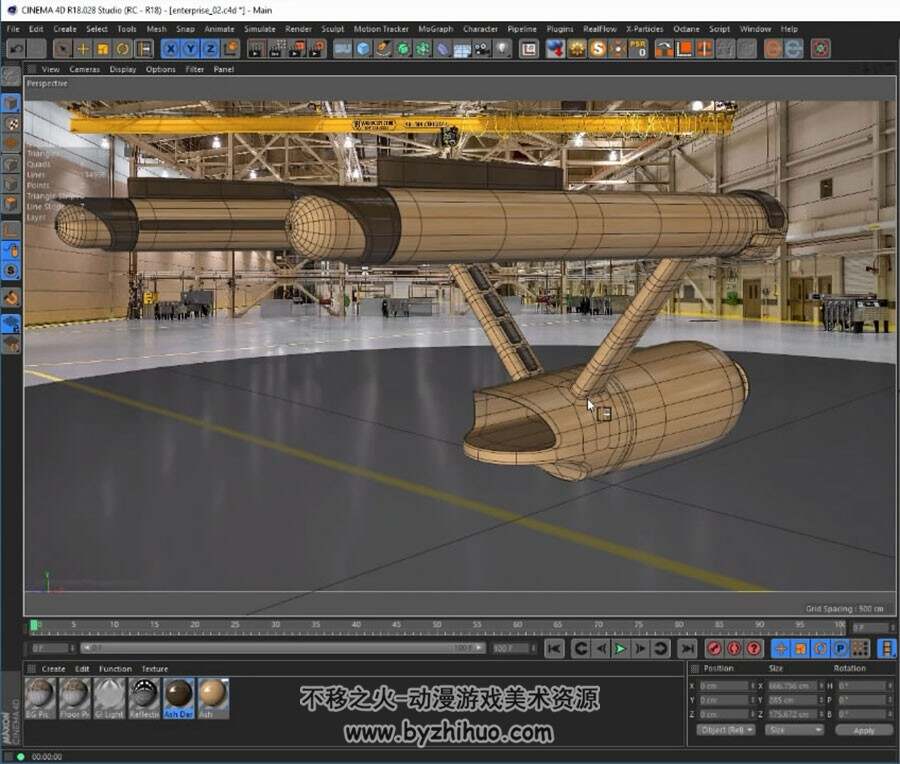Open the material manager Texture menu

[154, 669]
